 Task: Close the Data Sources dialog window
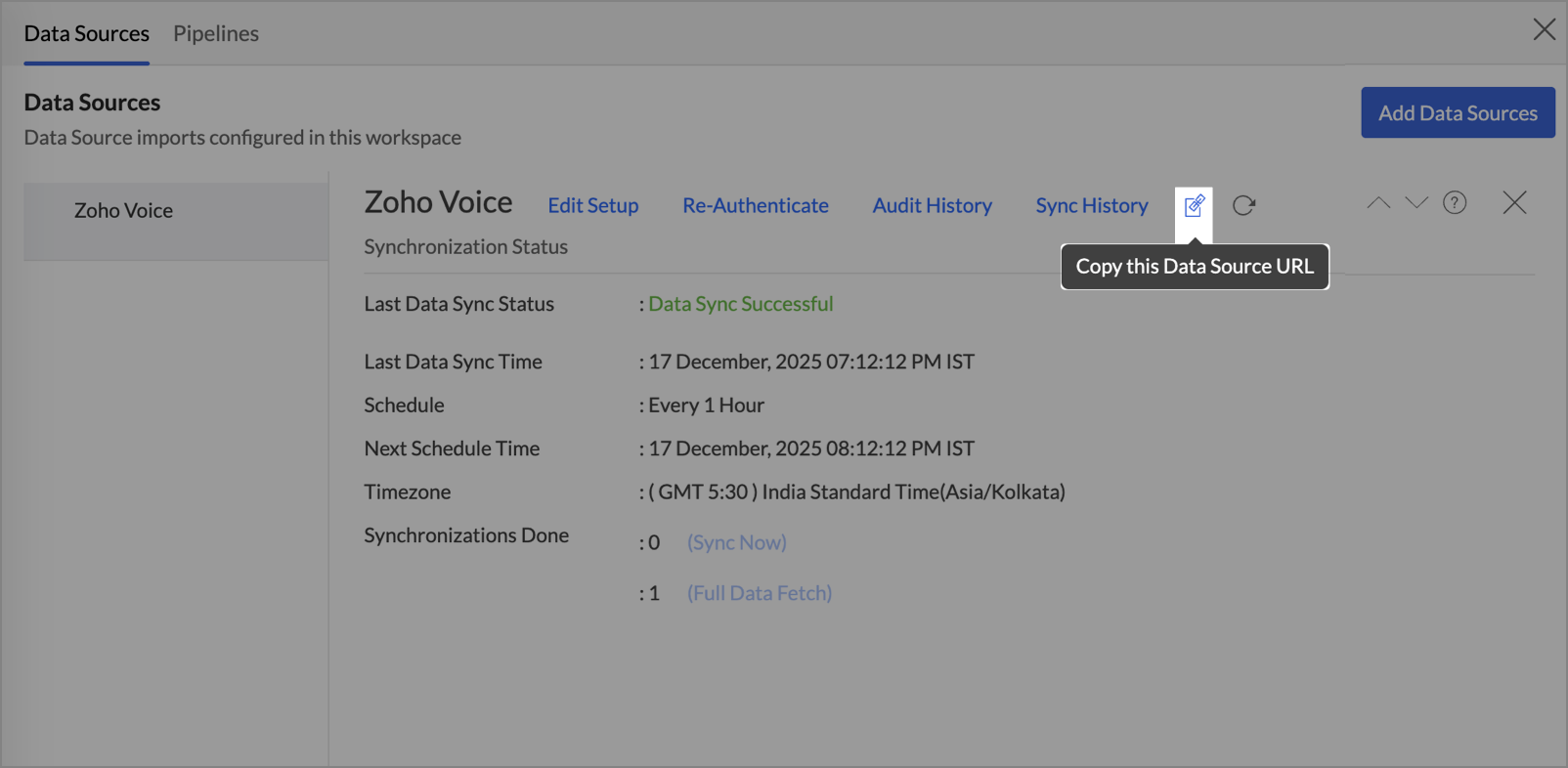[x=1544, y=29]
